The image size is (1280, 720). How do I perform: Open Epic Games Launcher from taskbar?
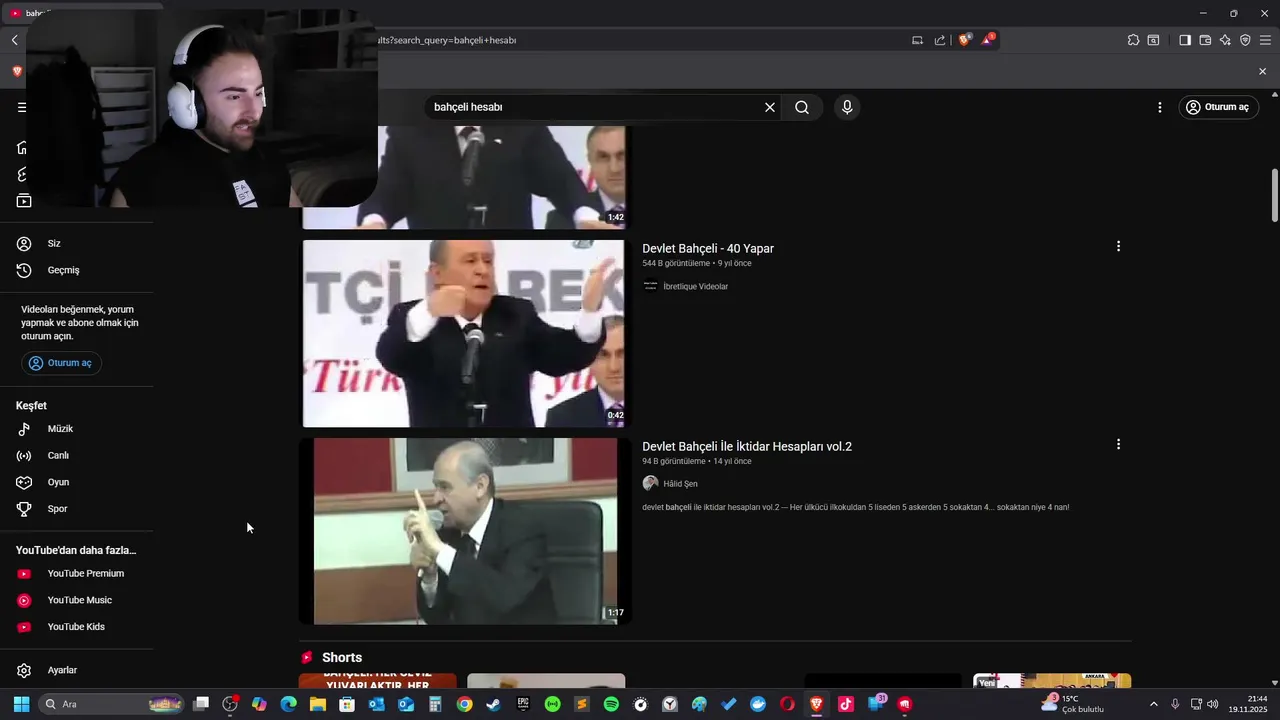523,704
